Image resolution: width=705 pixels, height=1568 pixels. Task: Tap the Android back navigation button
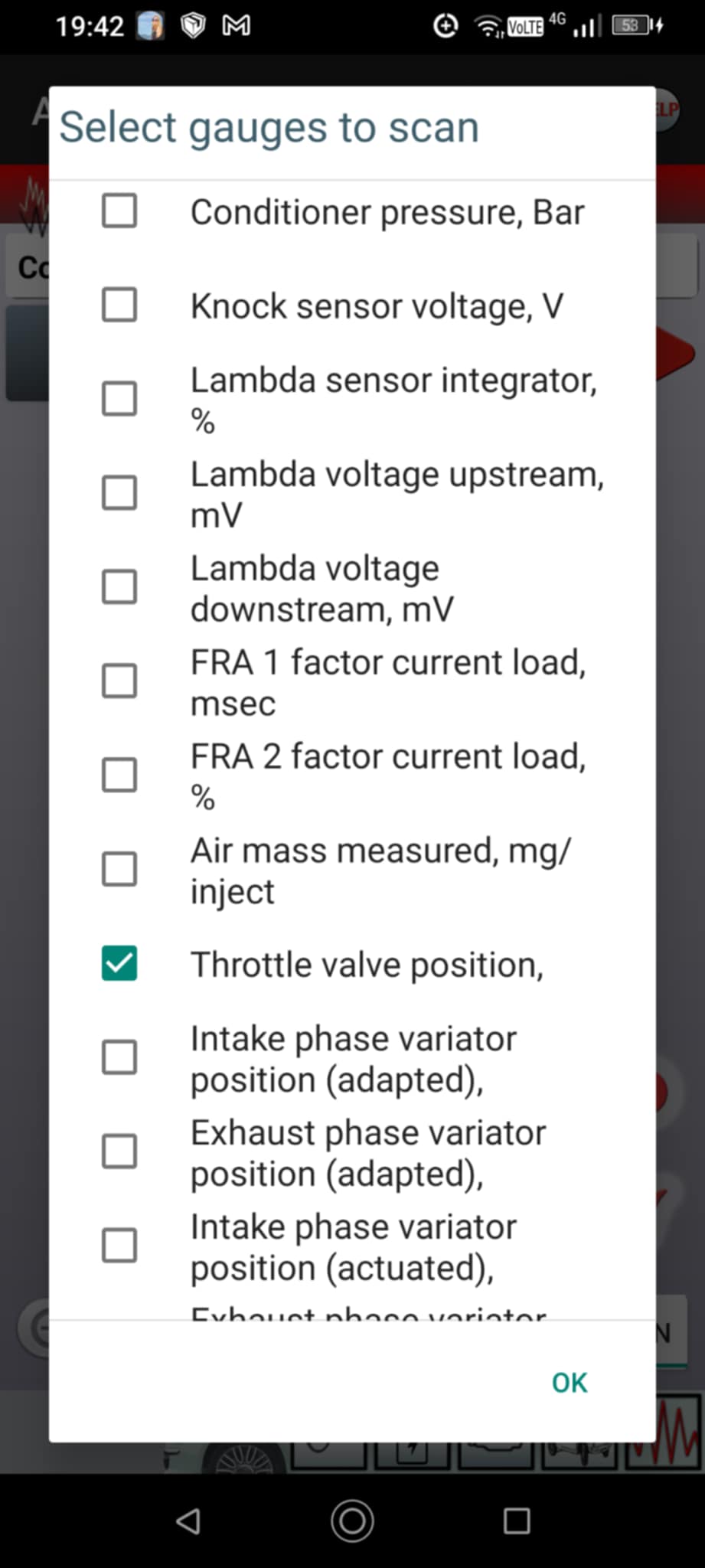pos(188,1521)
